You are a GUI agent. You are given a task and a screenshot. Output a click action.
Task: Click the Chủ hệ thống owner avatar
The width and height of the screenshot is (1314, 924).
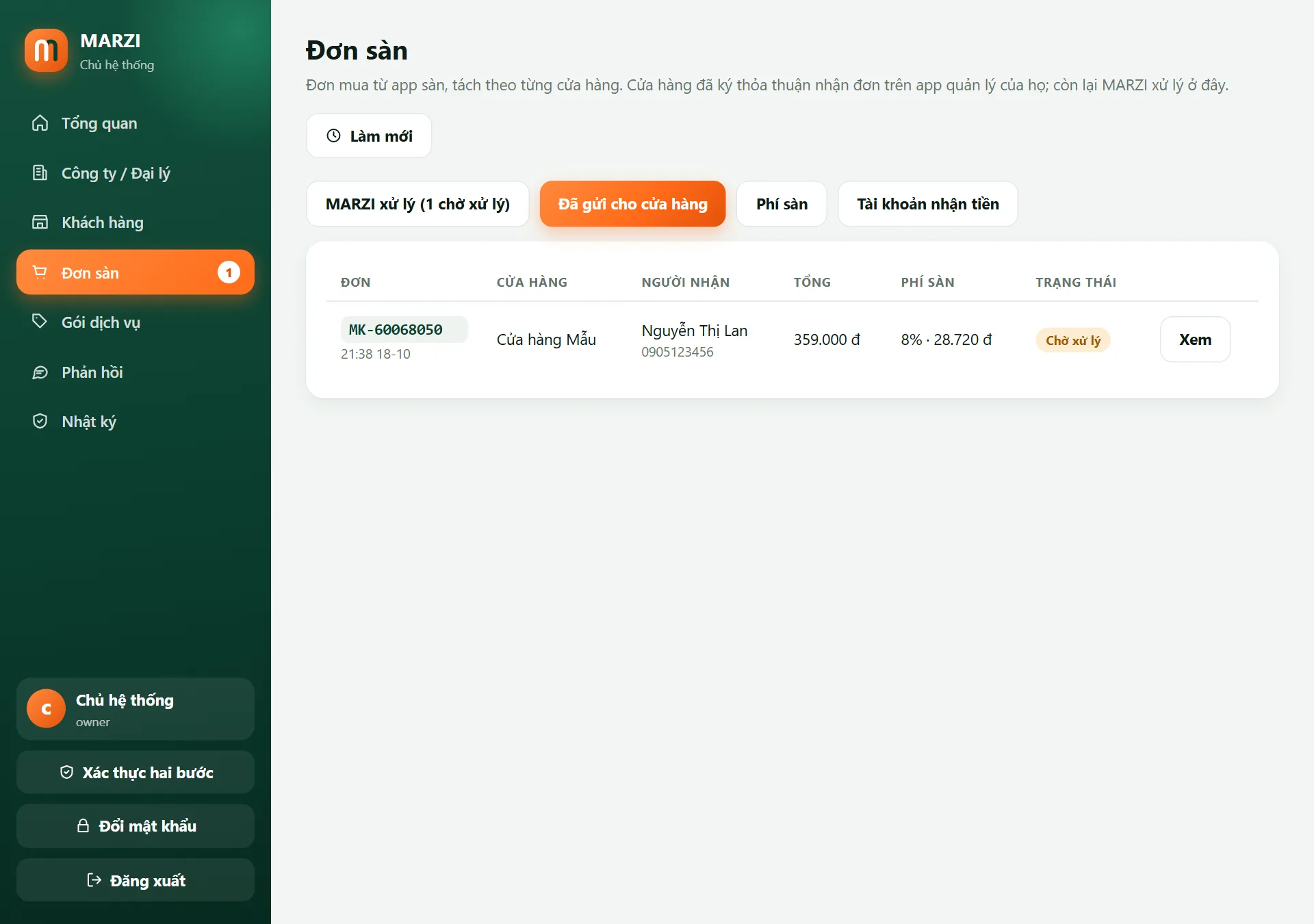[46, 709]
